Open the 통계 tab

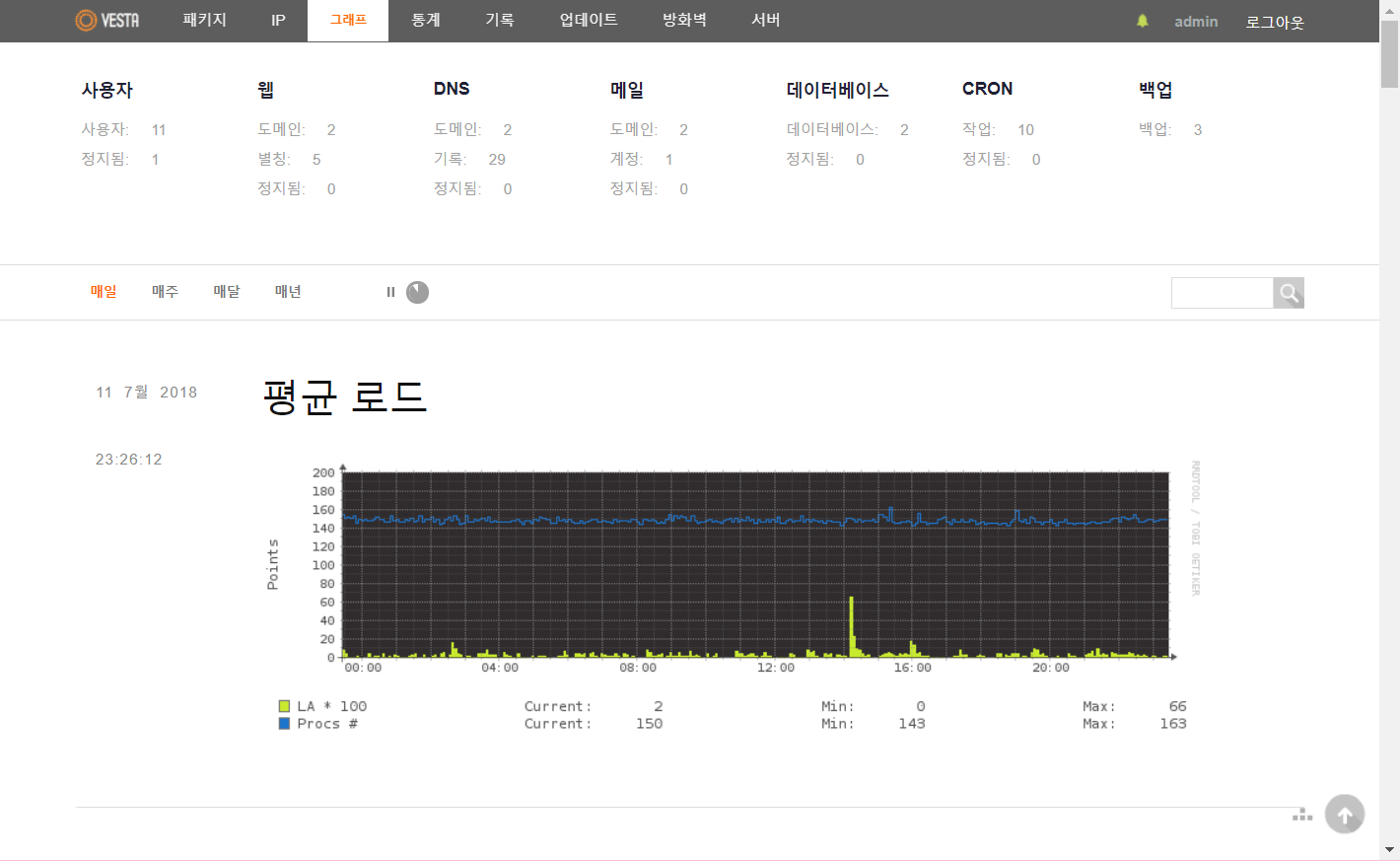(x=426, y=21)
